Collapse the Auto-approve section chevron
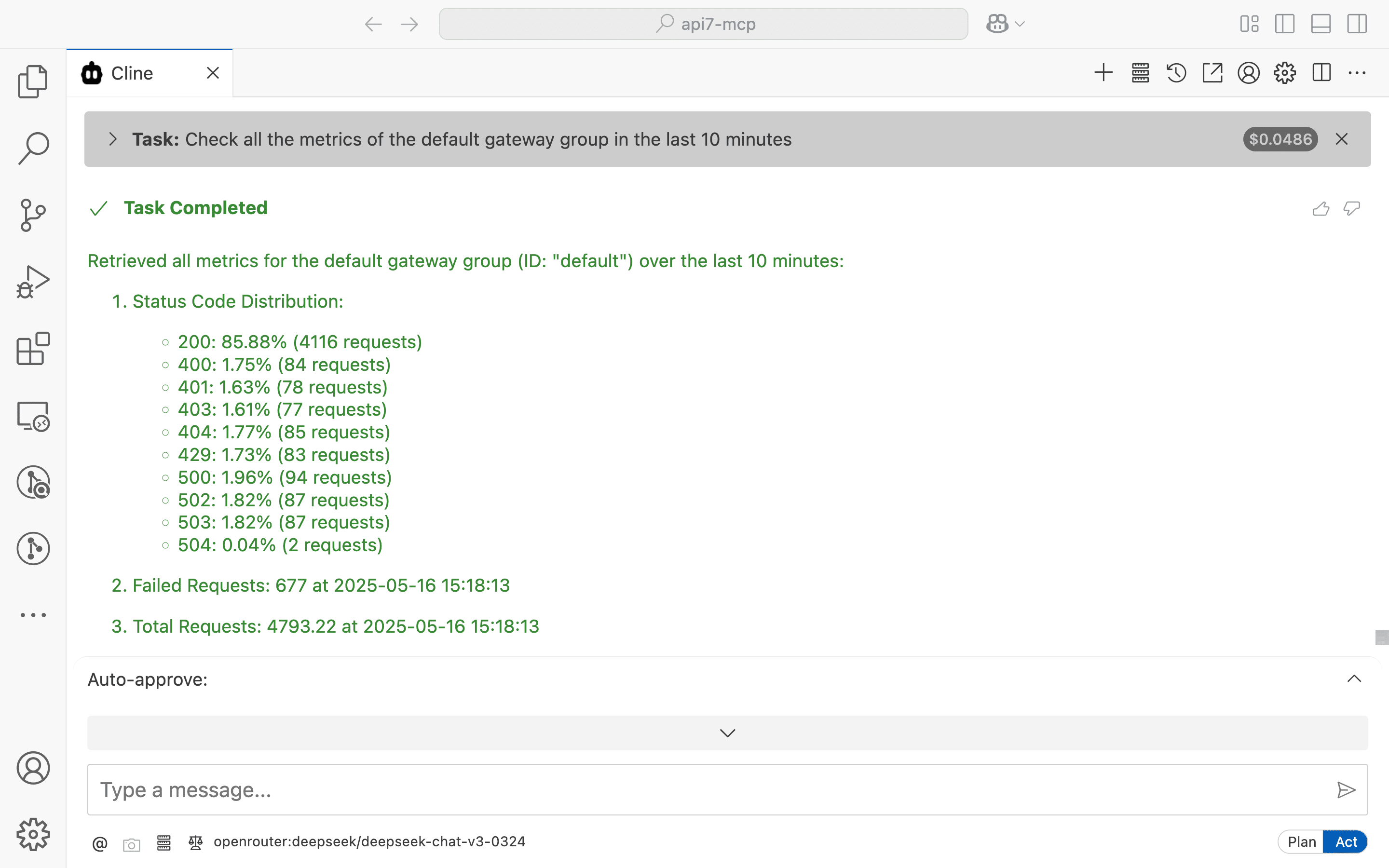This screenshot has height=868, width=1389. (x=1354, y=678)
